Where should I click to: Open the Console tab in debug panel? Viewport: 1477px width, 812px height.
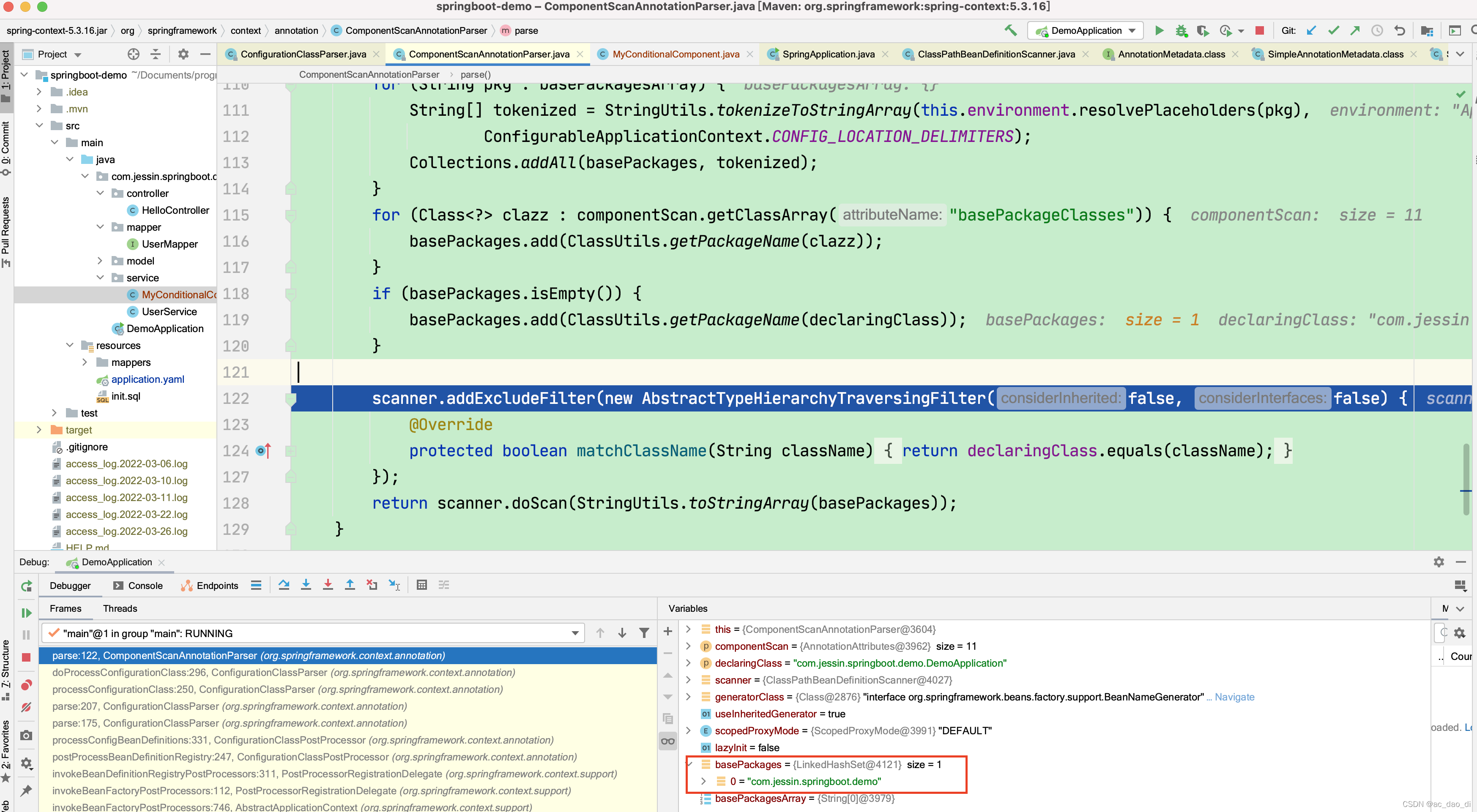tap(138, 585)
